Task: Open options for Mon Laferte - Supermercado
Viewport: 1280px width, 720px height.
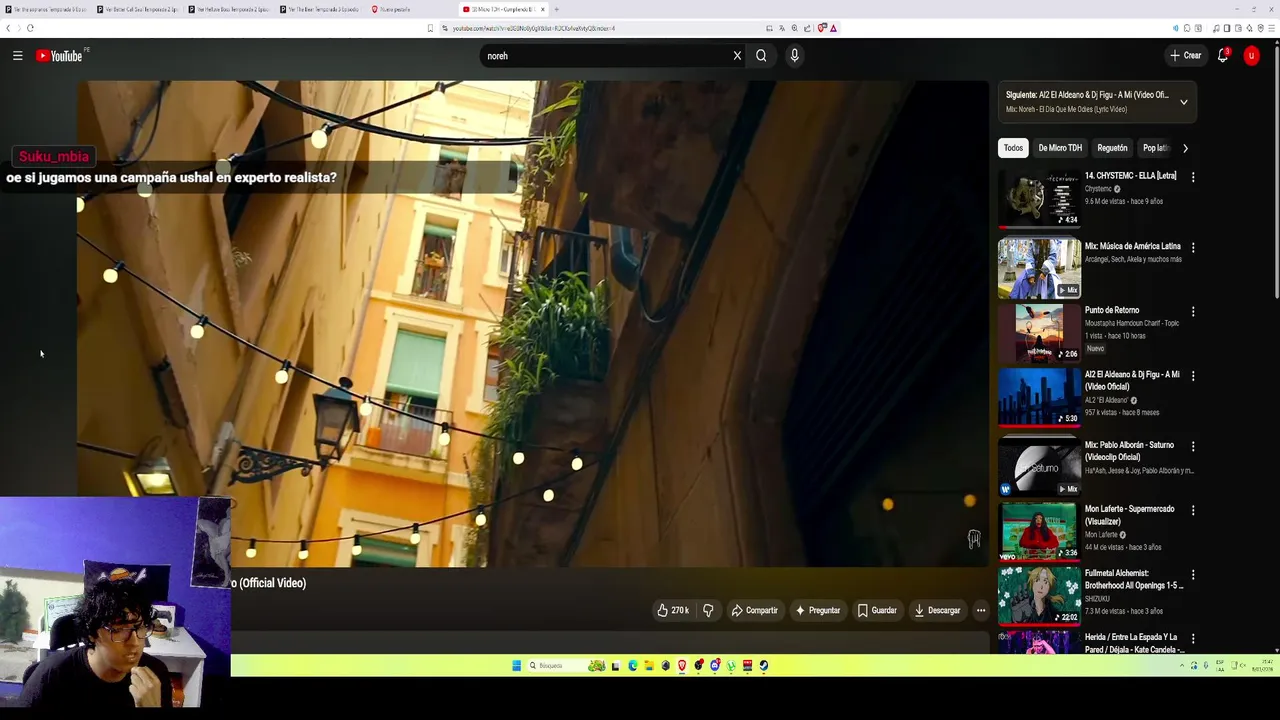Action: pyautogui.click(x=1192, y=510)
